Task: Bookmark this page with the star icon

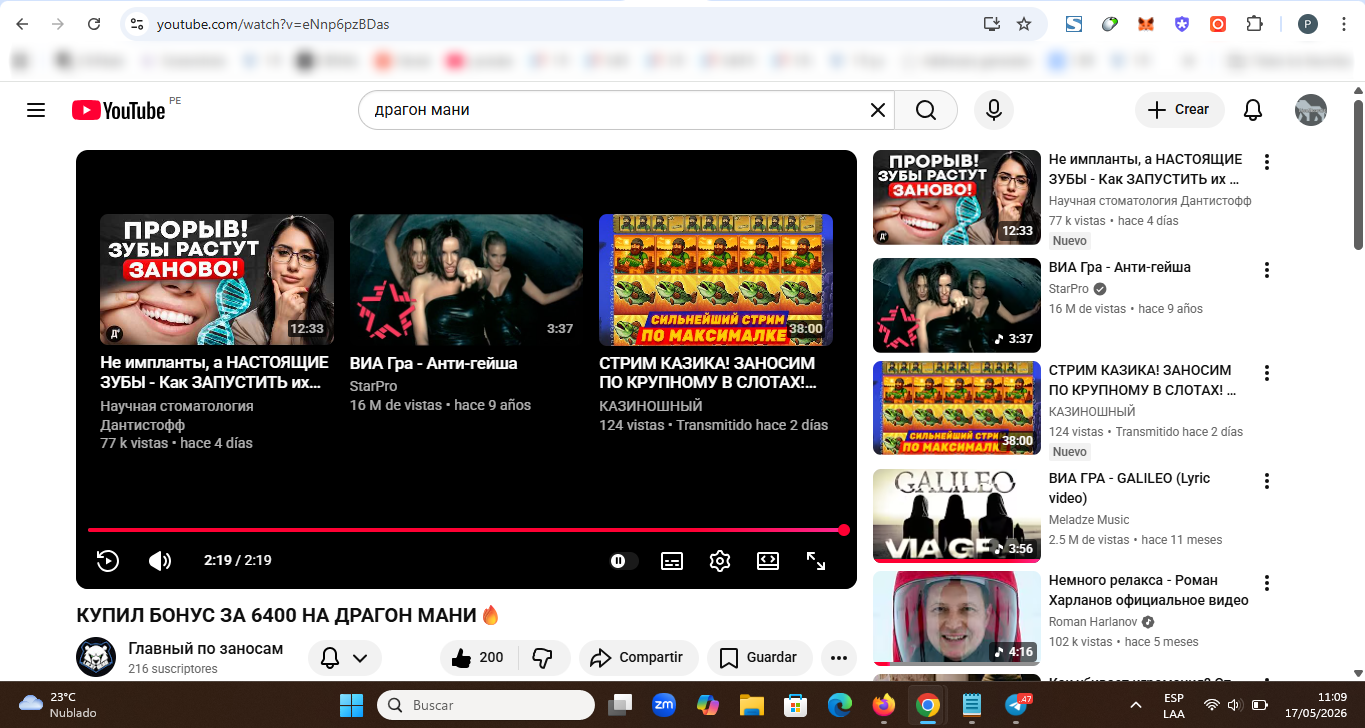Action: [x=1024, y=24]
